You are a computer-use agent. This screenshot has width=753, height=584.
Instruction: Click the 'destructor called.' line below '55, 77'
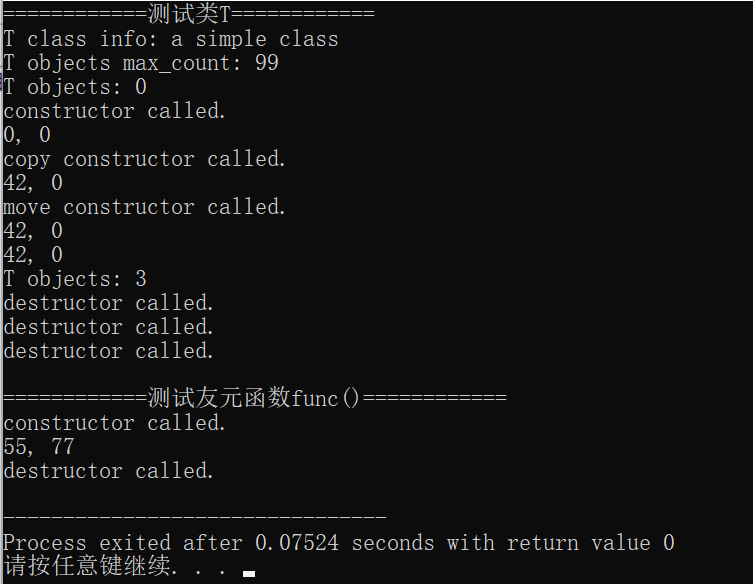coord(109,471)
